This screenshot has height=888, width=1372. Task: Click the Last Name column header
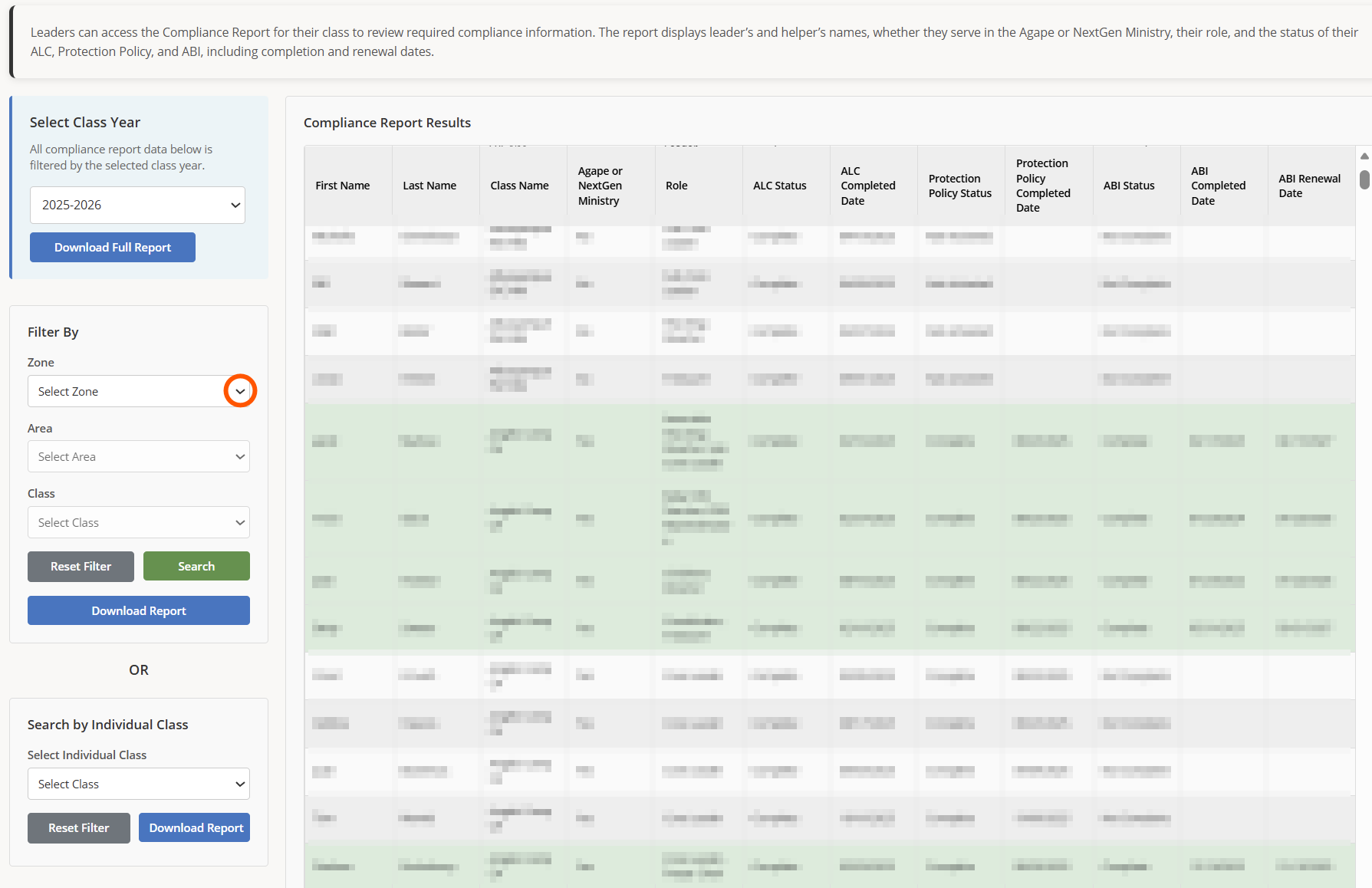coord(429,186)
